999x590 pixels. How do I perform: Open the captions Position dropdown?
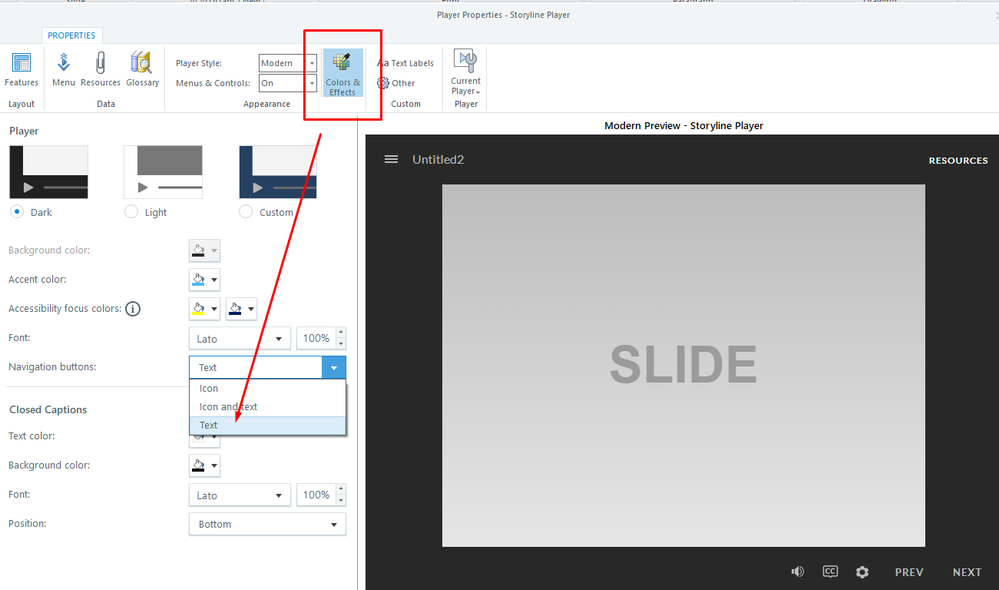[268, 524]
